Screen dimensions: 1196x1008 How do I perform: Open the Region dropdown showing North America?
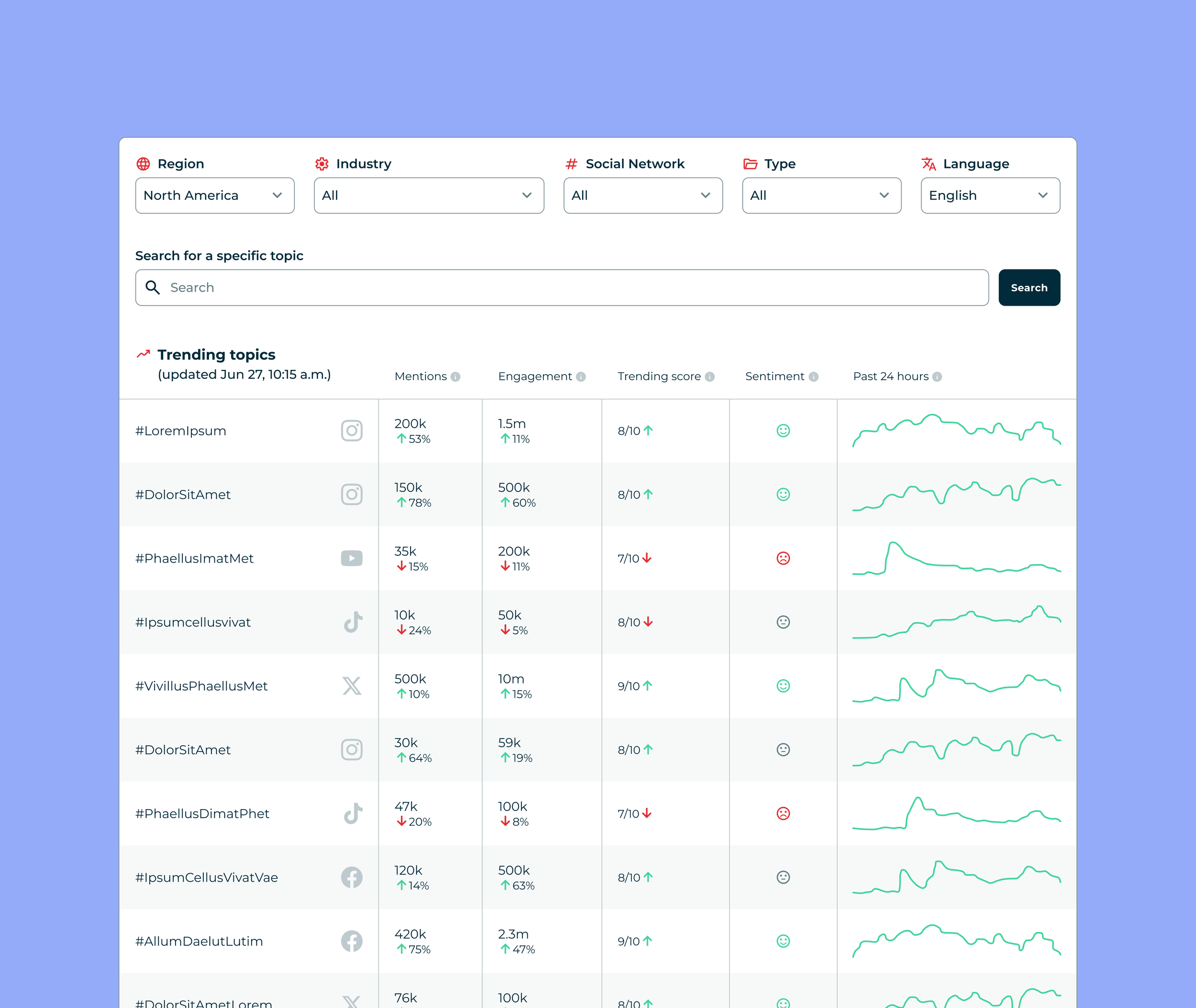[214, 195]
